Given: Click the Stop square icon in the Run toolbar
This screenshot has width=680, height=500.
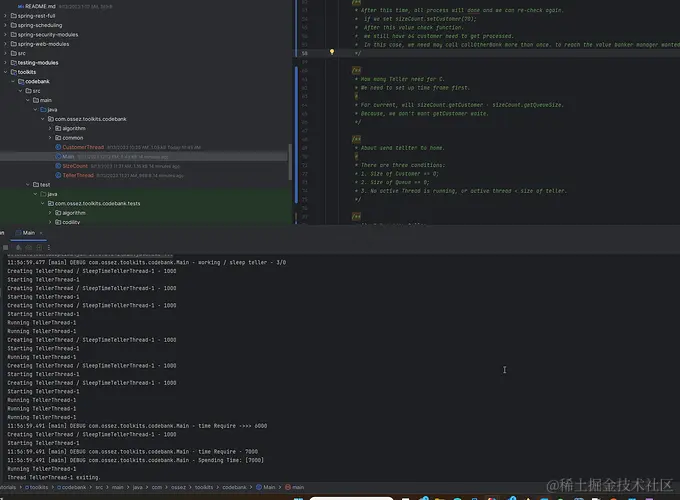Looking at the screenshot, I should pyautogui.click(x=6, y=248).
